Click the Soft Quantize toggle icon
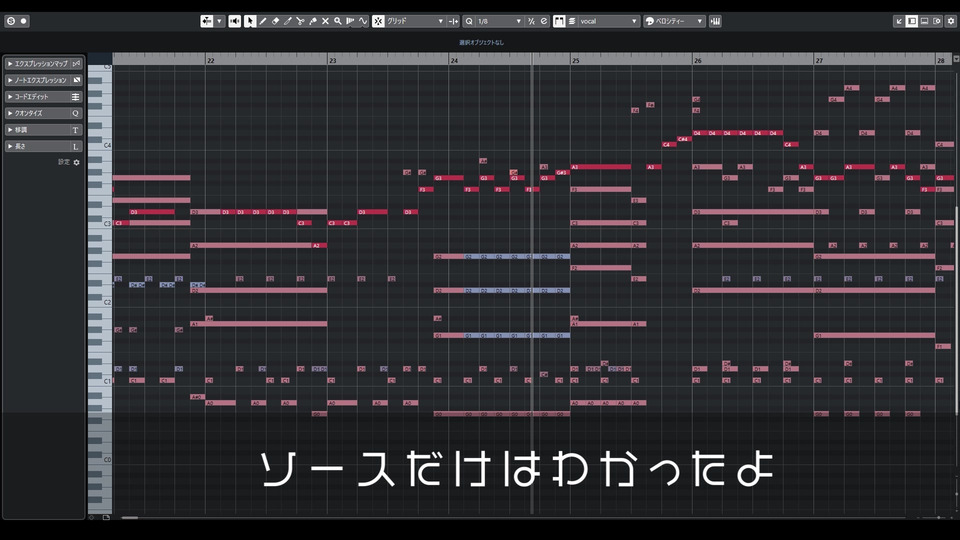 (531, 21)
